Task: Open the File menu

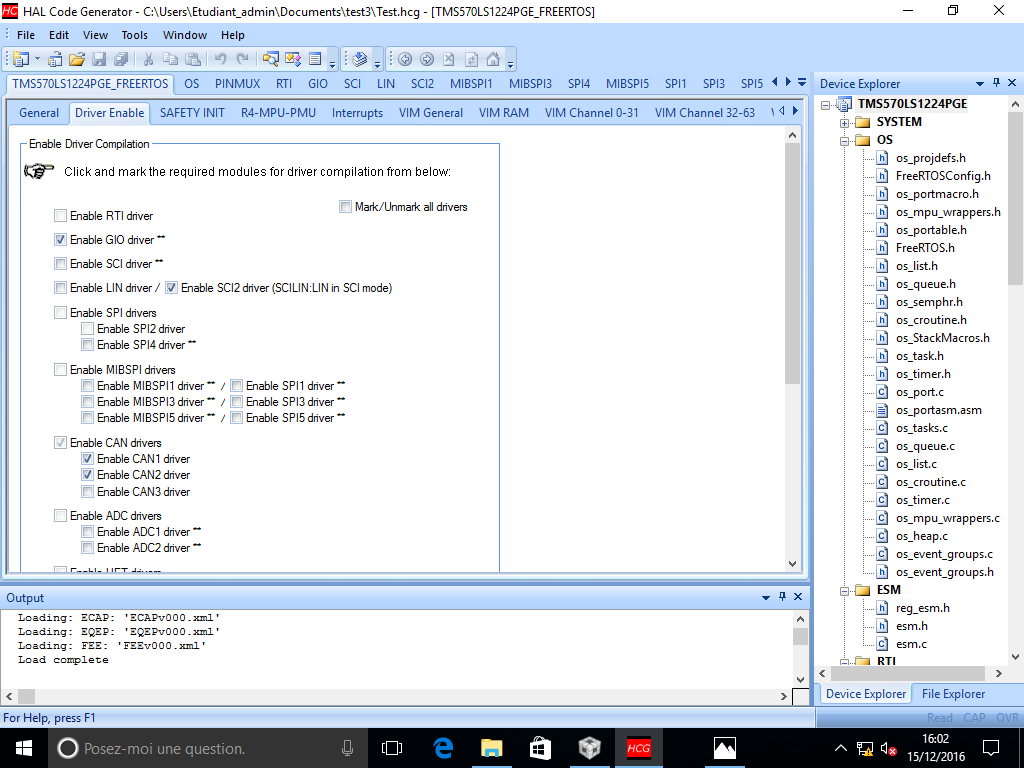Action: [25, 35]
